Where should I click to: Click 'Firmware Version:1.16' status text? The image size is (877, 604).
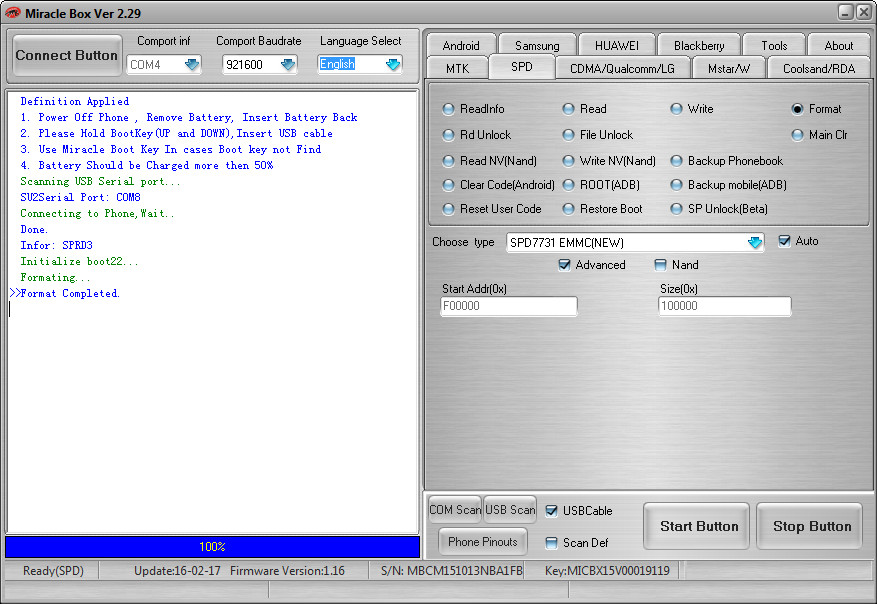(x=287, y=570)
